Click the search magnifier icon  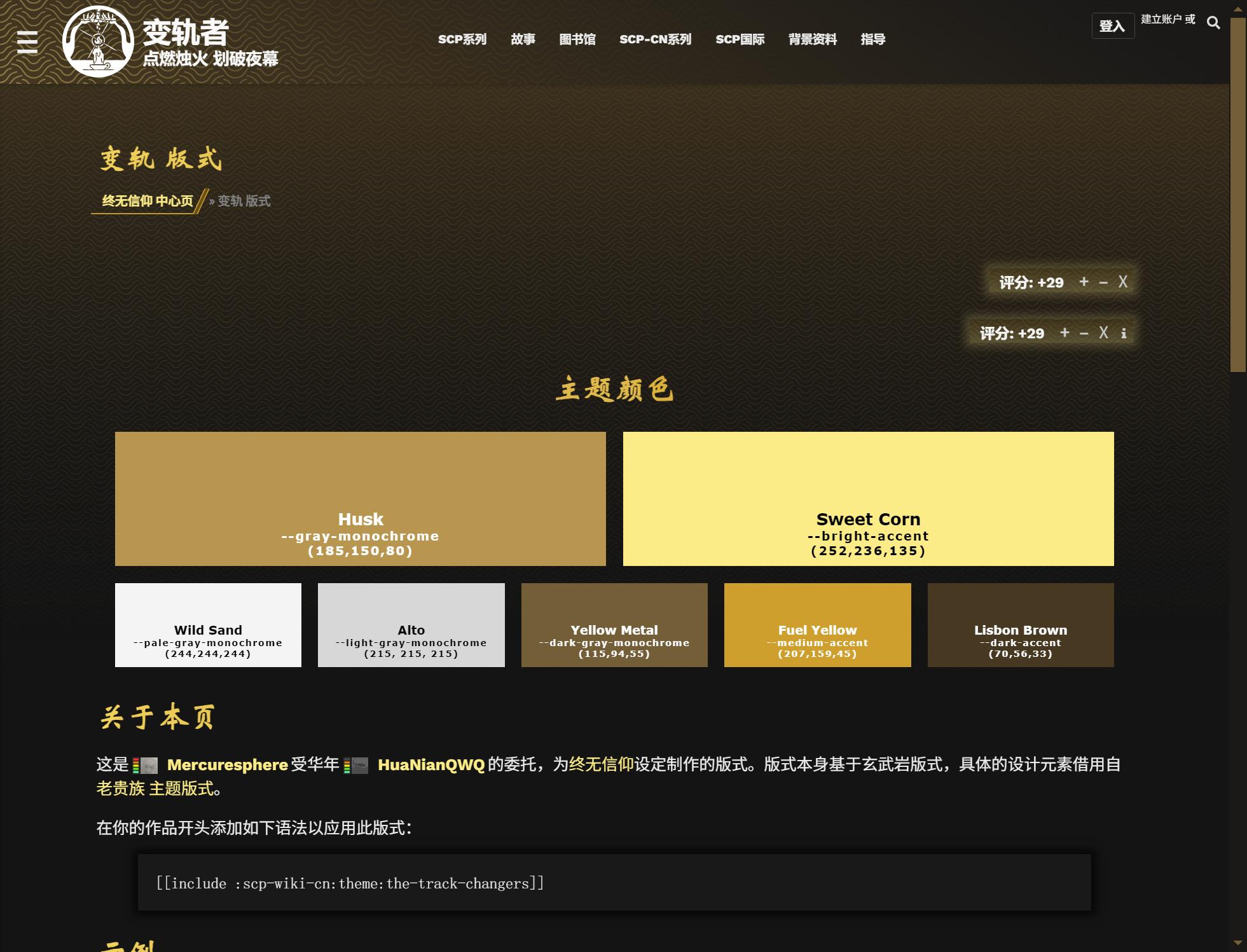(1213, 24)
